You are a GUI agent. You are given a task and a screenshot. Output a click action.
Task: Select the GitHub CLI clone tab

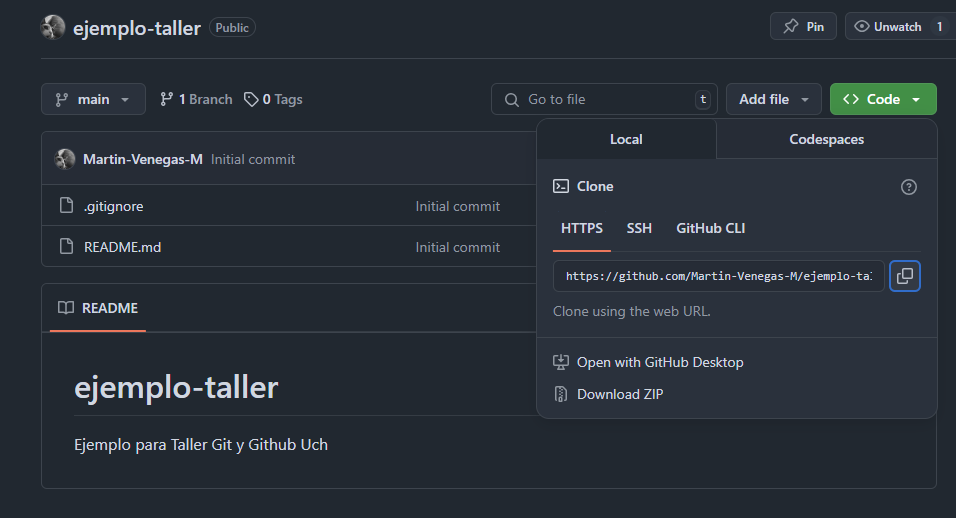[710, 229]
